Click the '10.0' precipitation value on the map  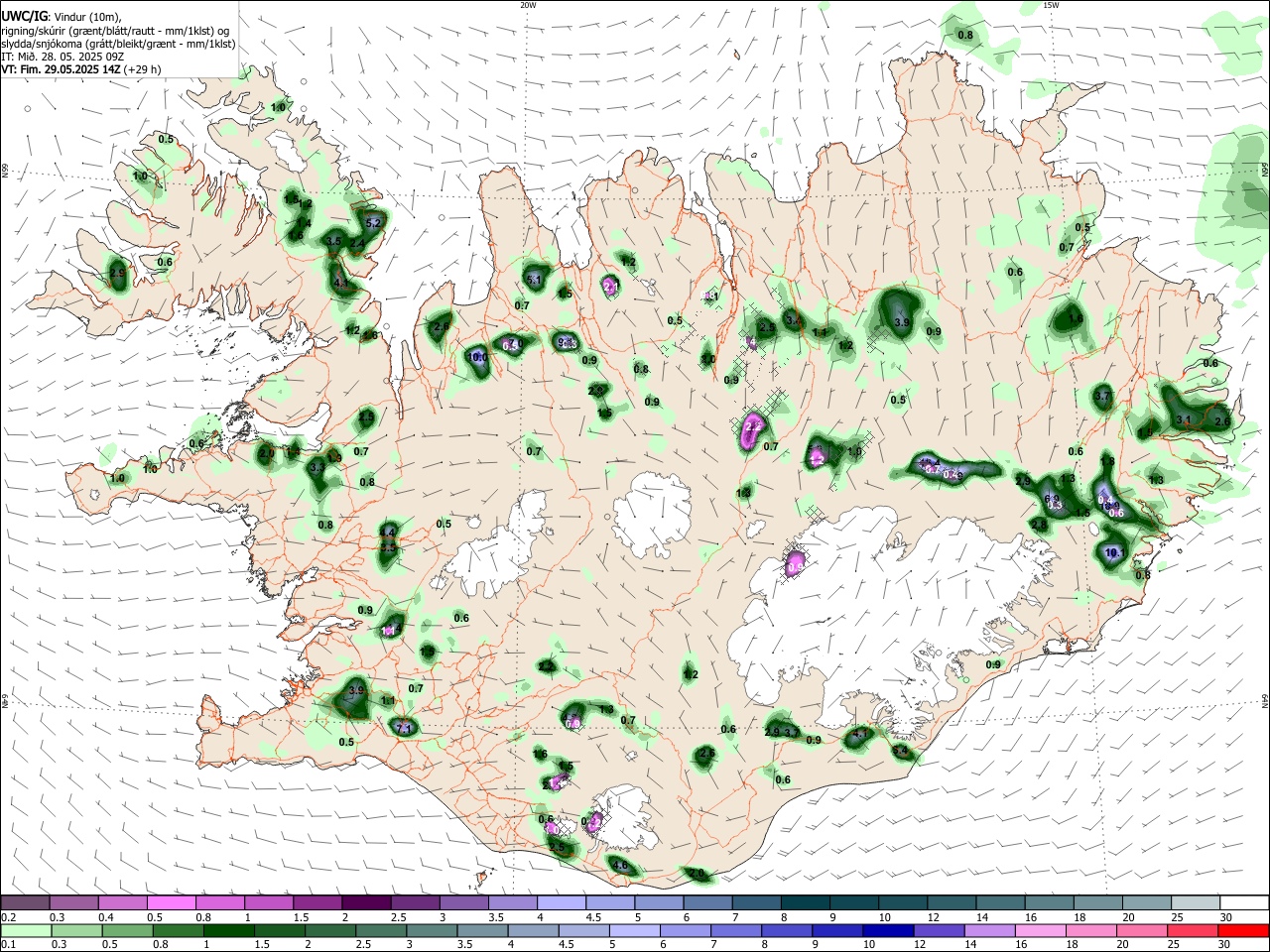click(477, 357)
